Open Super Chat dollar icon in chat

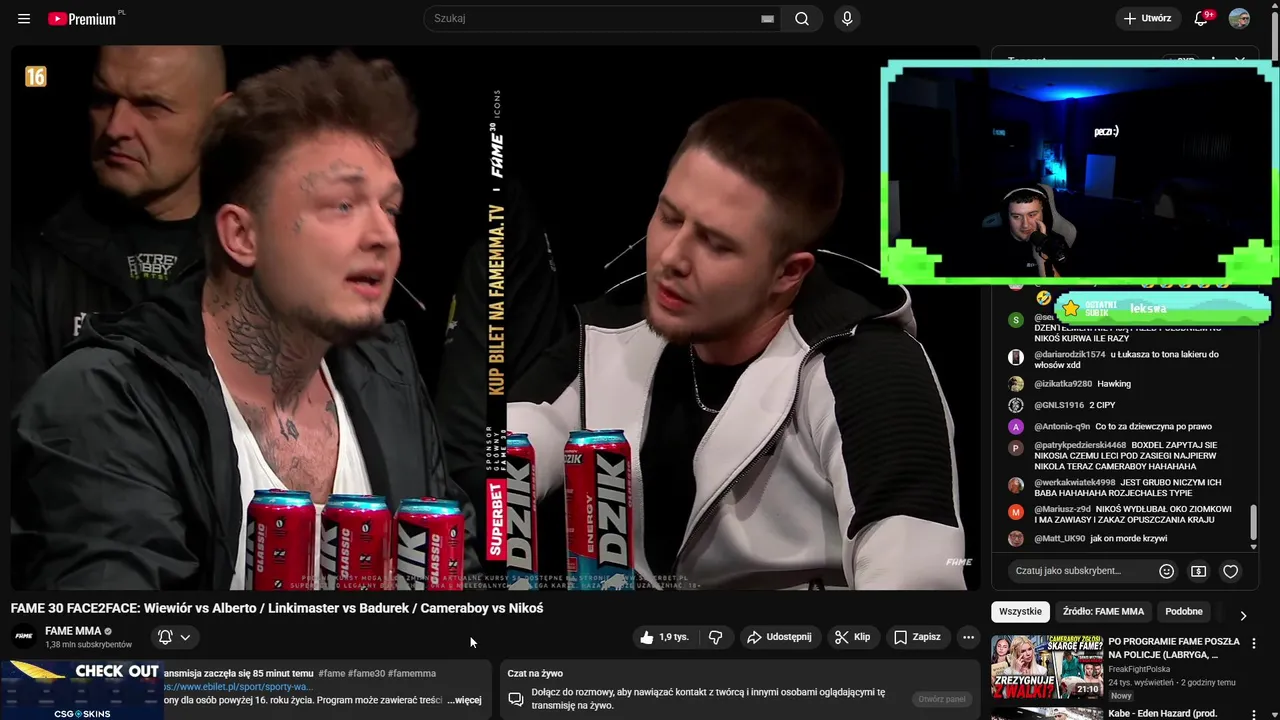coord(1198,571)
